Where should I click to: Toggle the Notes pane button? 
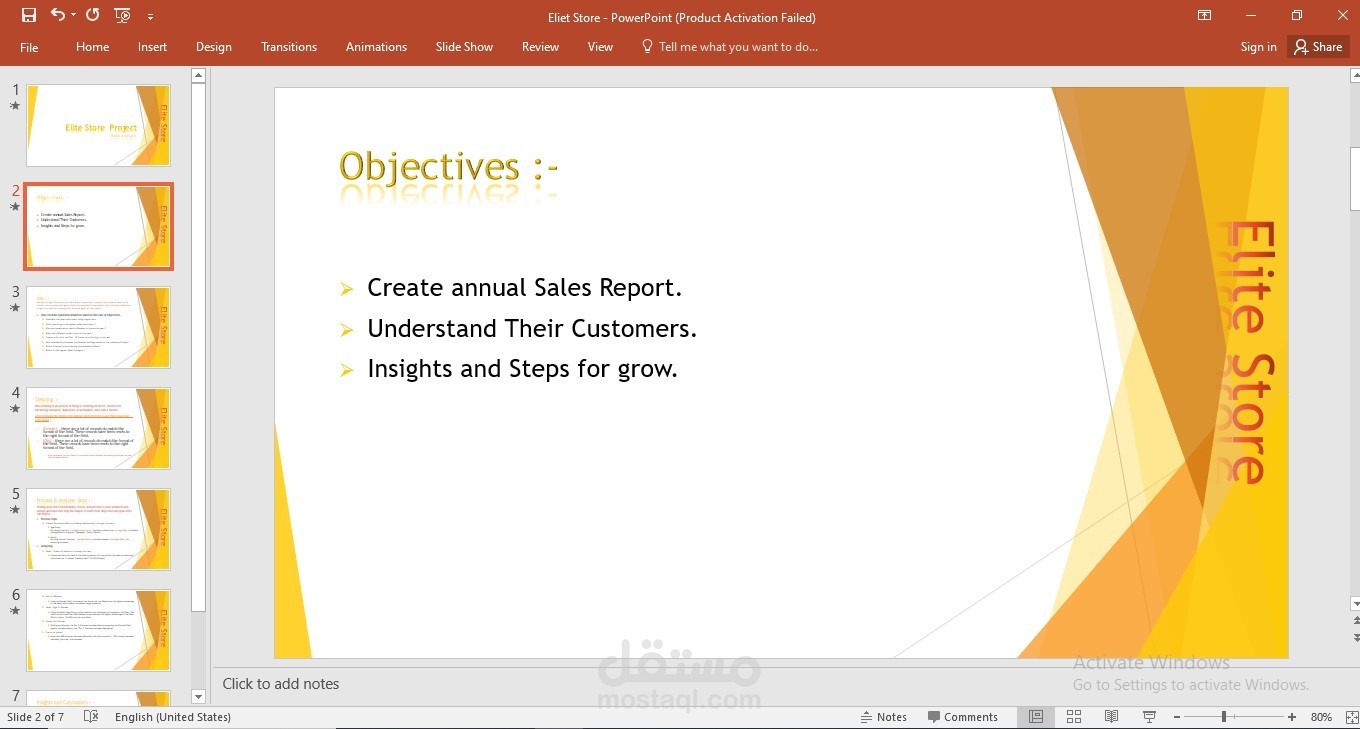(x=883, y=717)
